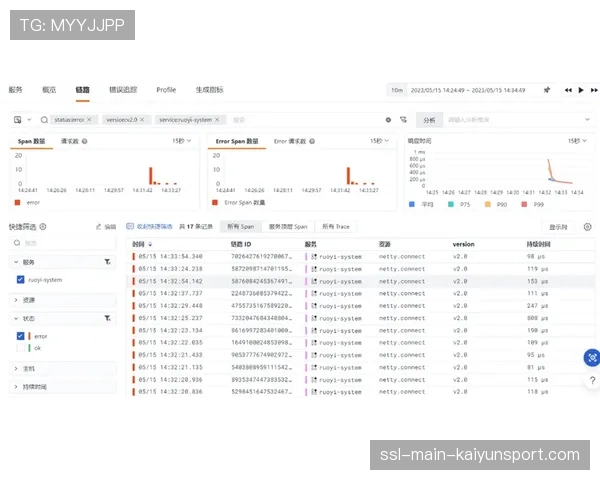Click the filter icon on the 状态 section
Screen dimensions: 600x480
coord(107,318)
